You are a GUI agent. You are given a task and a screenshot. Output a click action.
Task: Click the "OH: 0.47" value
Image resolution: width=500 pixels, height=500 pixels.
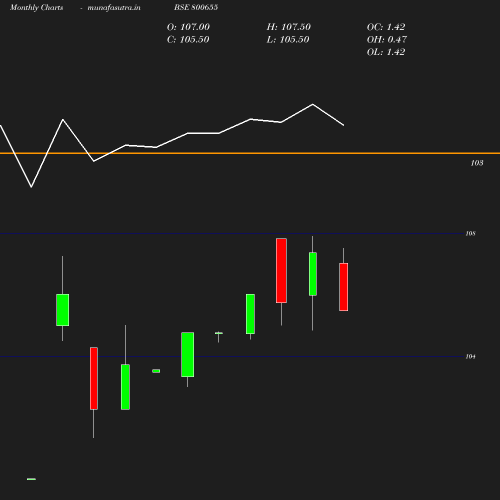(x=387, y=40)
